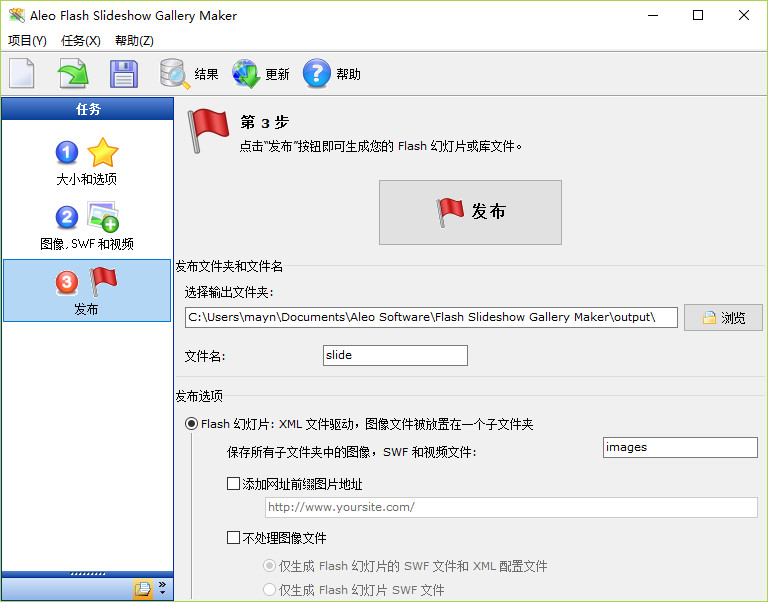Select step 3 发布 in task panel

click(87, 290)
